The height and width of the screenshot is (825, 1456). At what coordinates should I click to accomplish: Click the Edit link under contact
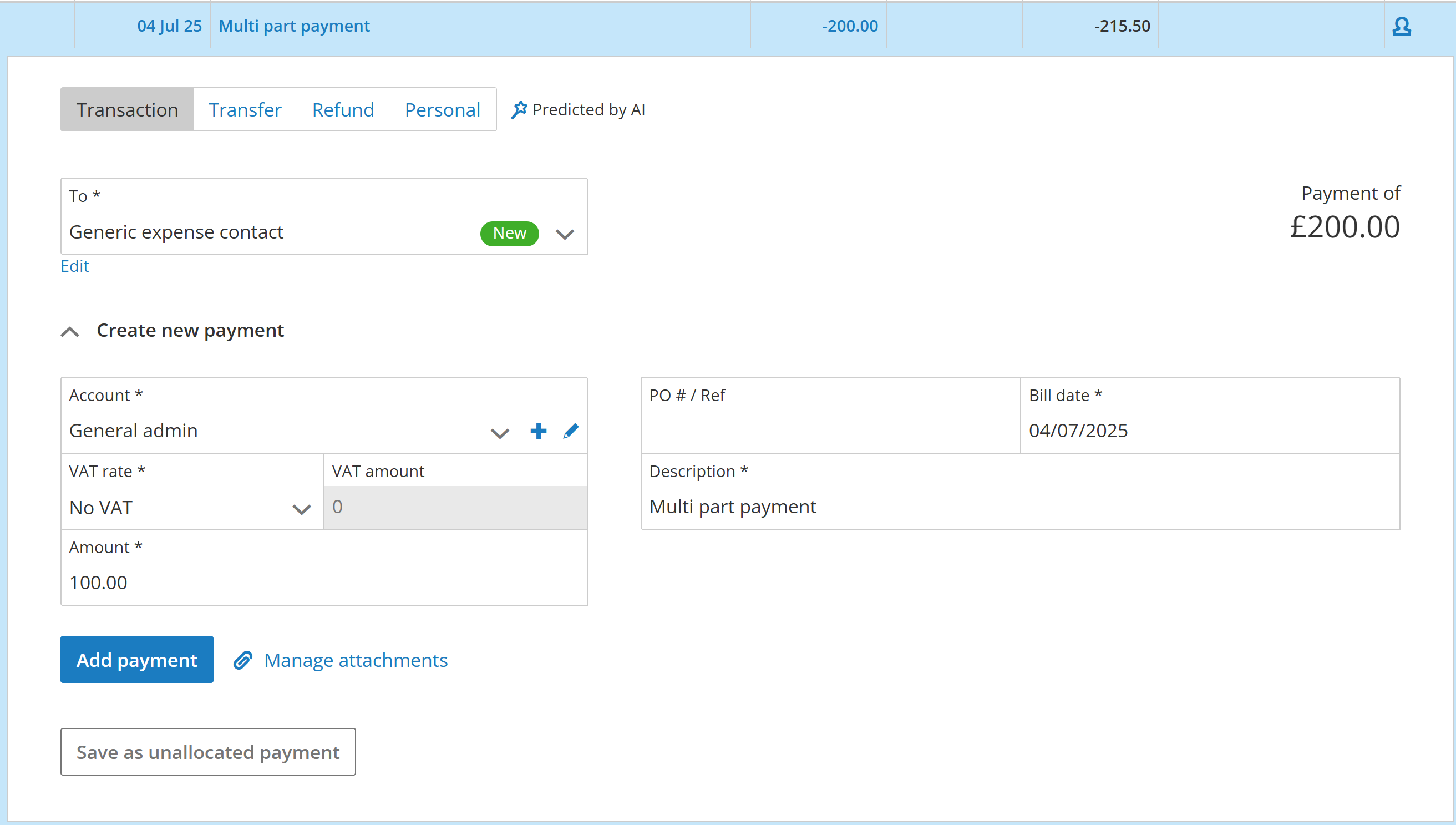coord(75,266)
